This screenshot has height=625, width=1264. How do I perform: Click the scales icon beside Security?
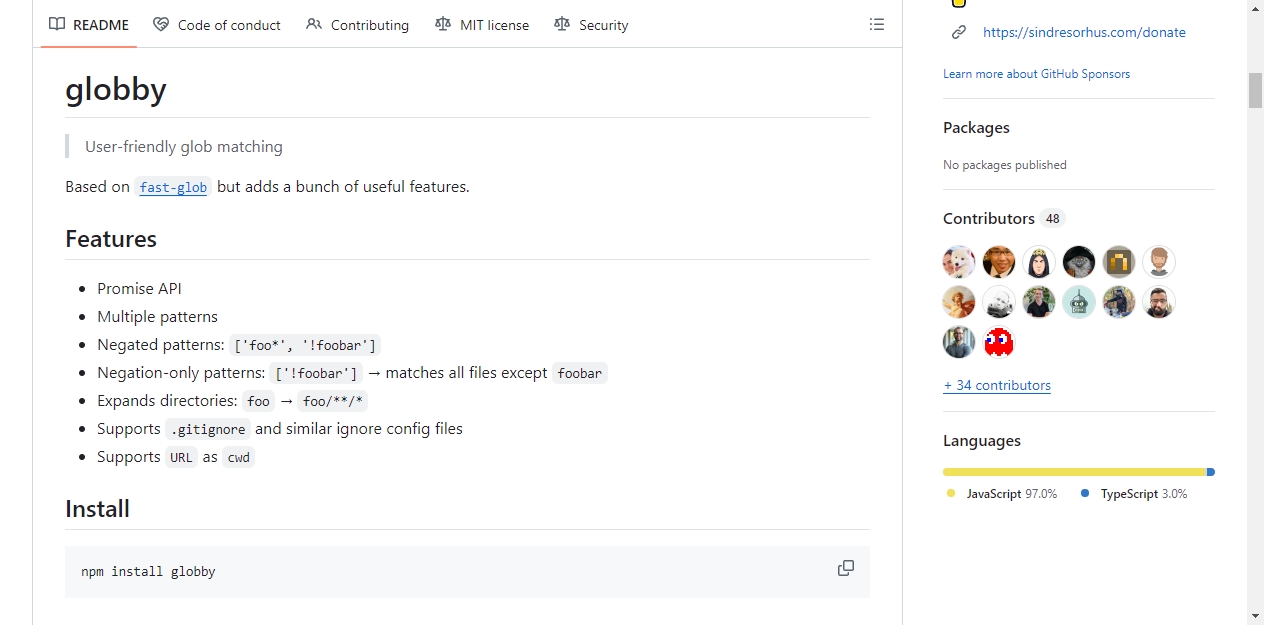click(x=562, y=25)
